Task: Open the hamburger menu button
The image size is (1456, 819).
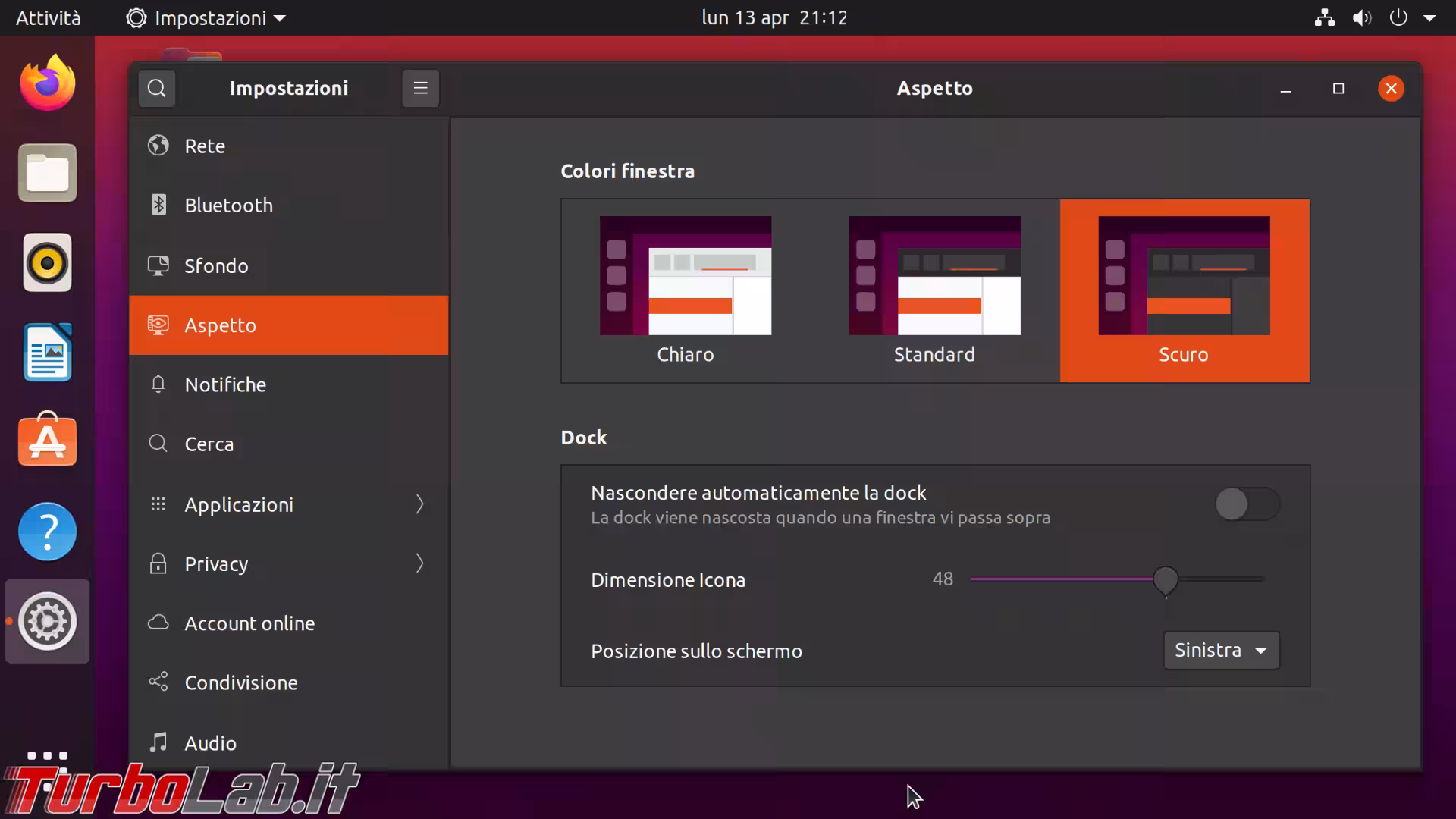Action: (420, 89)
